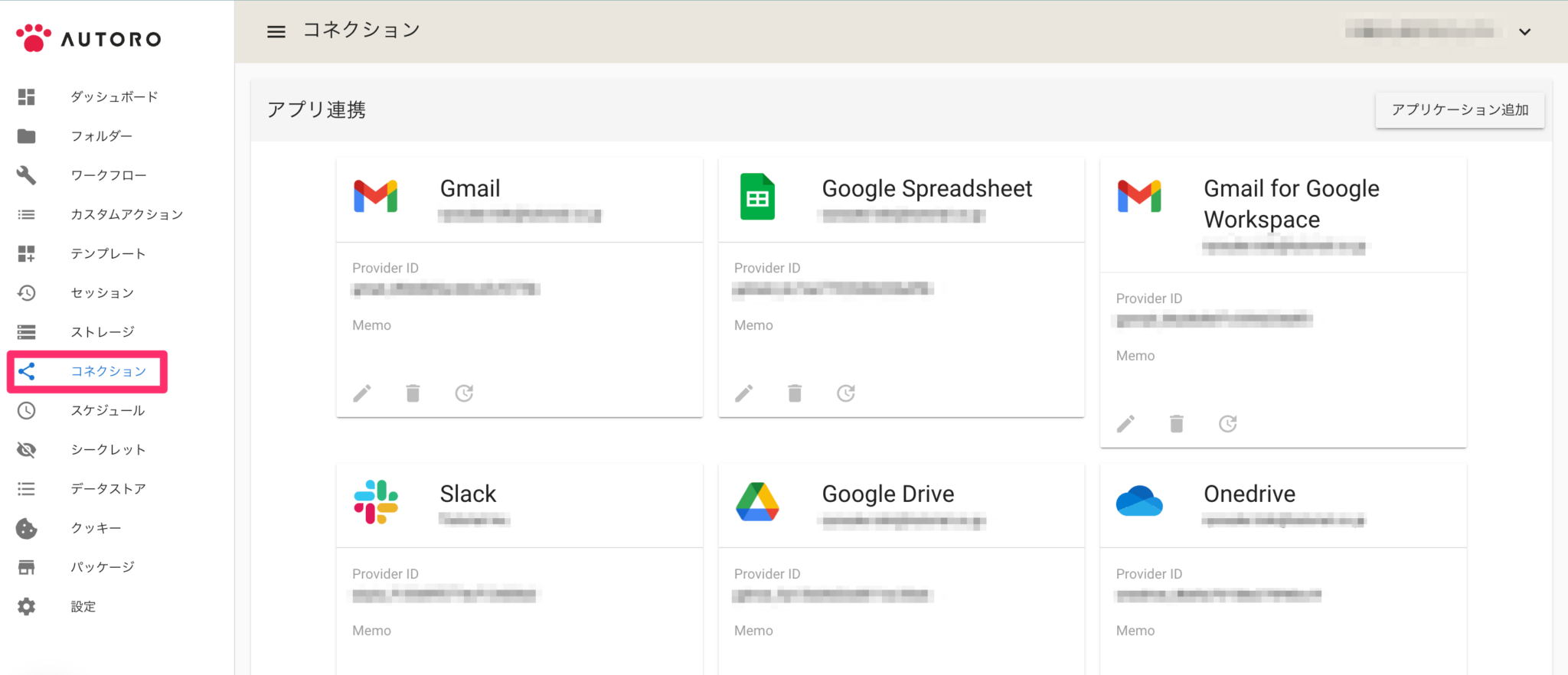Refresh Gmail for Google Workspace connection

pyautogui.click(x=1228, y=424)
